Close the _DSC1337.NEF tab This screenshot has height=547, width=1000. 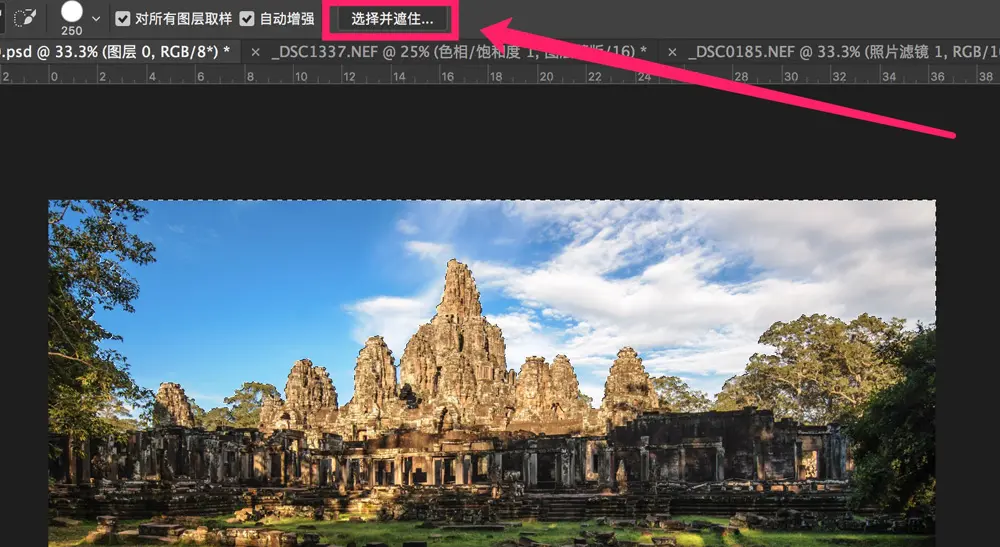(x=255, y=52)
